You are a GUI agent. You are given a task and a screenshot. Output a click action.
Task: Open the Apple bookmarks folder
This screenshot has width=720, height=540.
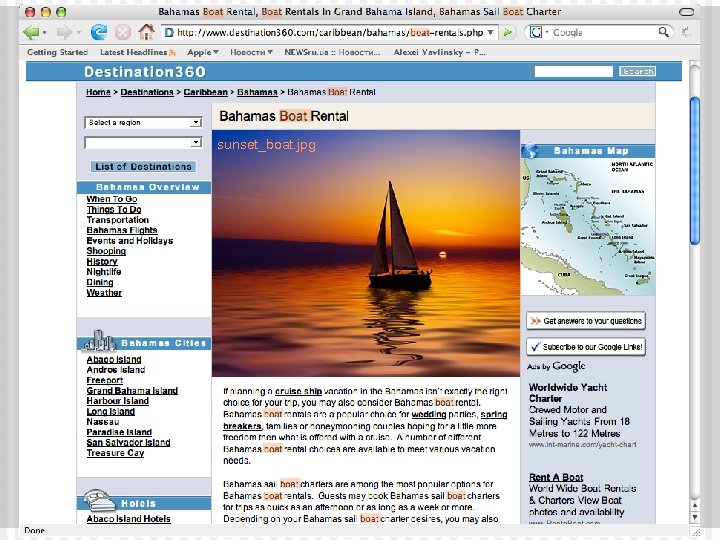click(x=202, y=52)
